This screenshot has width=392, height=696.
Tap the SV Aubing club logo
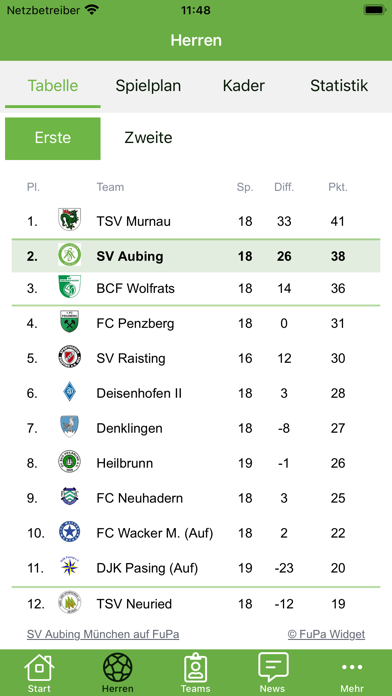coord(70,255)
